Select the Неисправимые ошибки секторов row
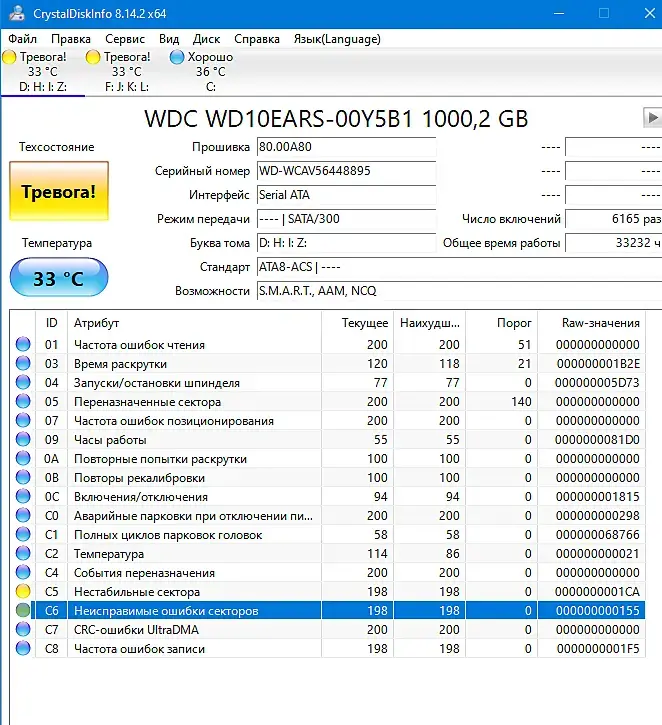The height and width of the screenshot is (725, 662). (x=328, y=610)
